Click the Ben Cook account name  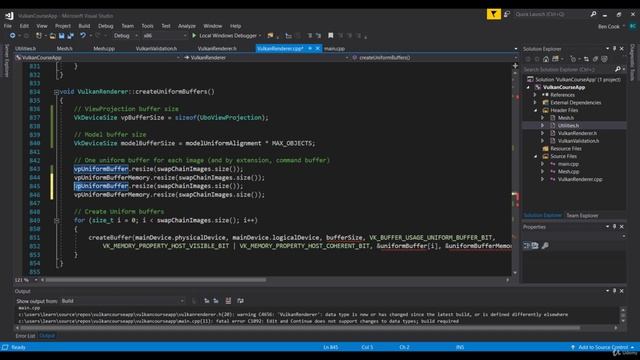tap(609, 27)
